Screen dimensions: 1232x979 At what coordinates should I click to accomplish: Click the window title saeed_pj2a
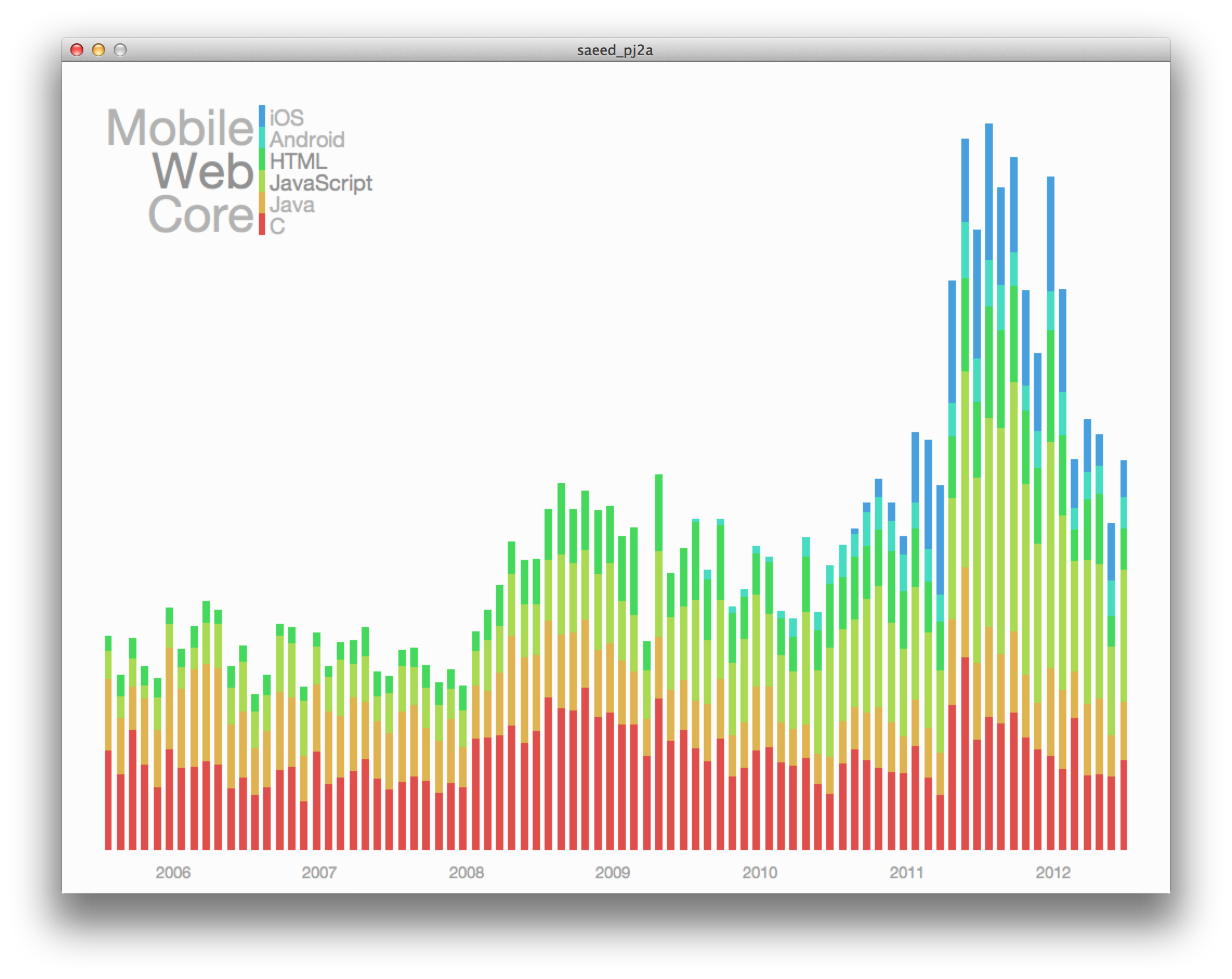[615, 50]
